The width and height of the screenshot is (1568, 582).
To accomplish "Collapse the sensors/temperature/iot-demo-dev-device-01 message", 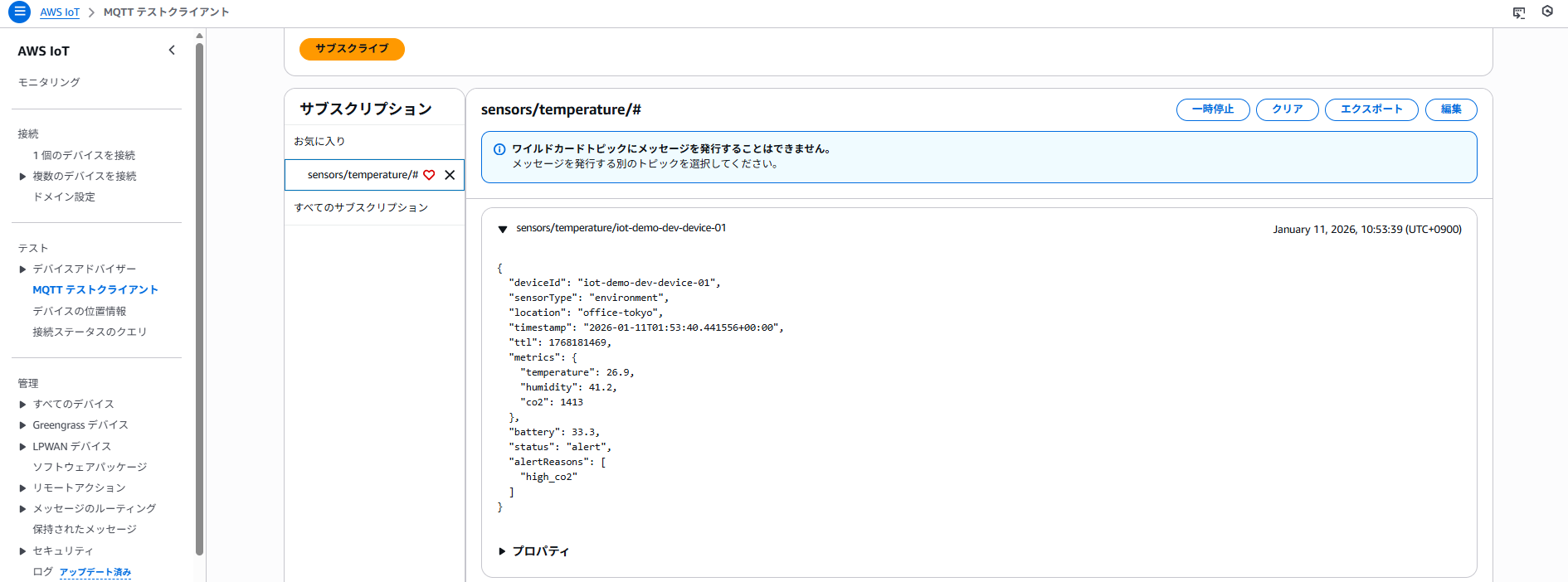I will click(x=503, y=229).
